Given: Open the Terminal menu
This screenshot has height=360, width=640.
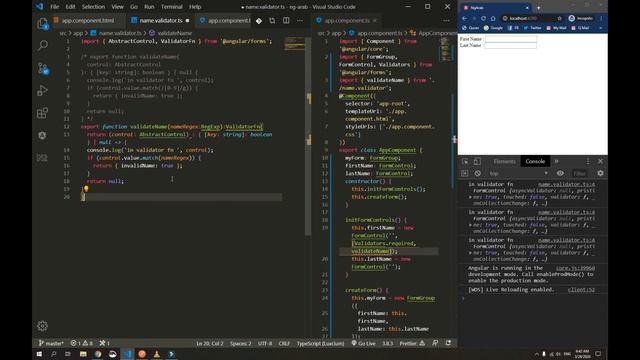Looking at the screenshot, I should pyautogui.click(x=171, y=7).
